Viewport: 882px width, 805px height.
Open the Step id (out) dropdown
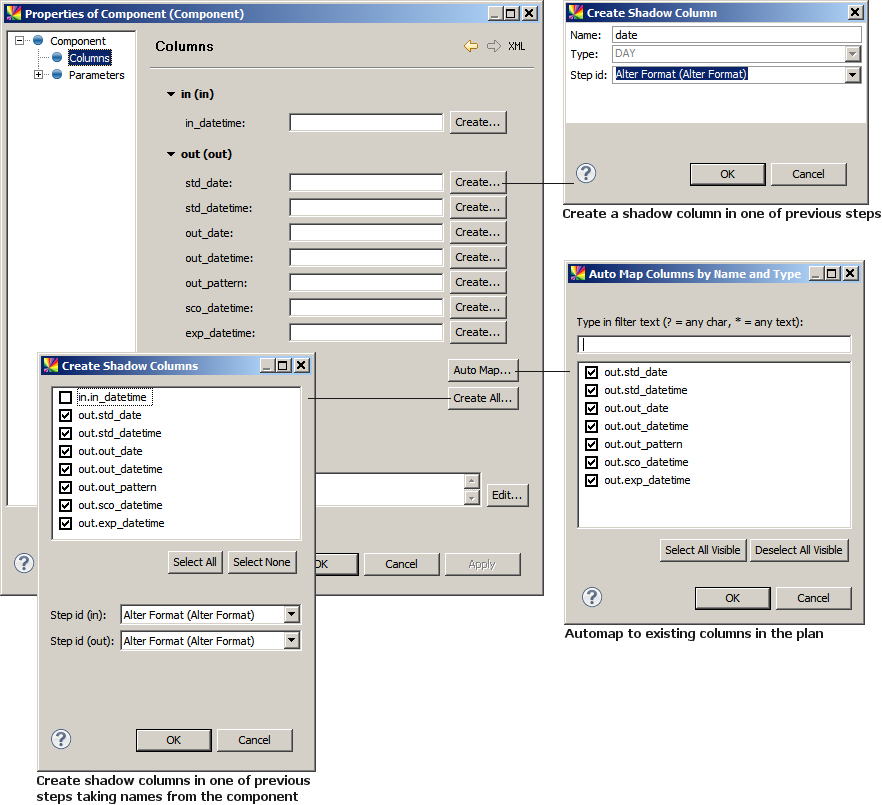(x=291, y=641)
